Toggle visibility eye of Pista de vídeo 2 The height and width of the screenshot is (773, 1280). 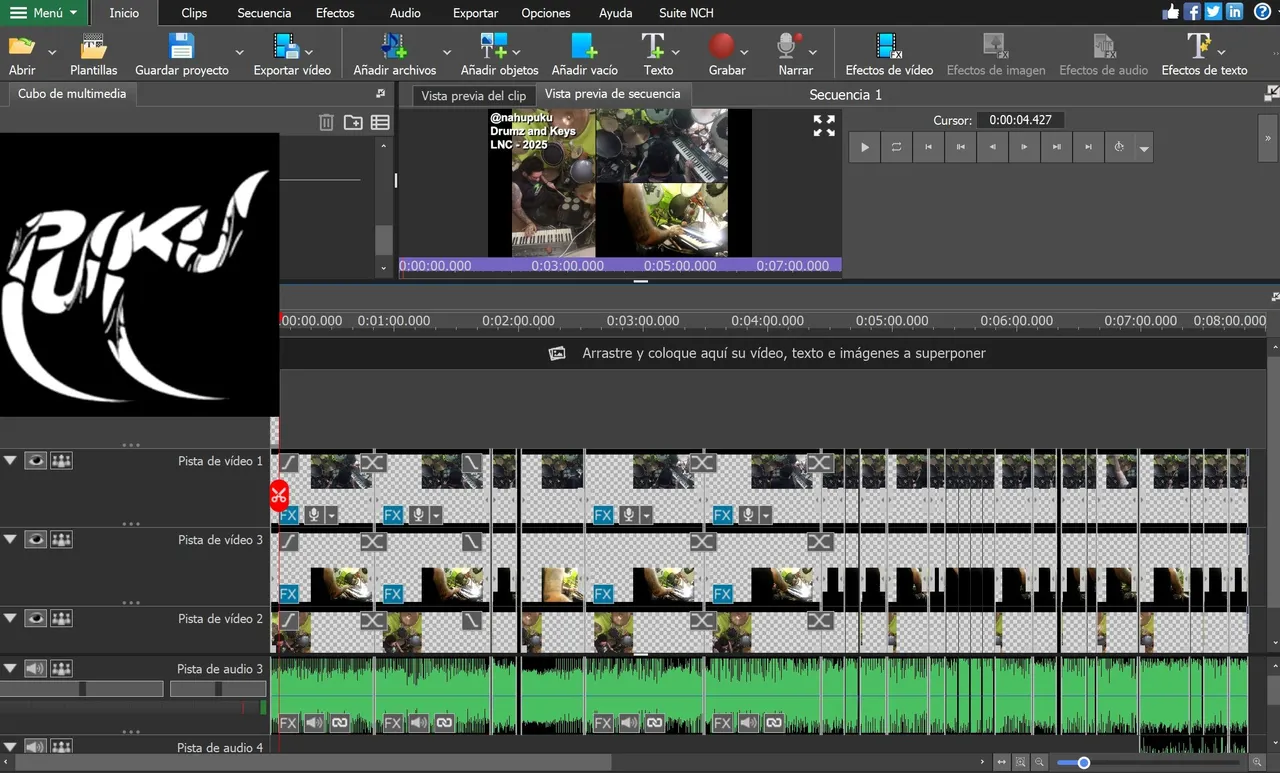click(36, 618)
